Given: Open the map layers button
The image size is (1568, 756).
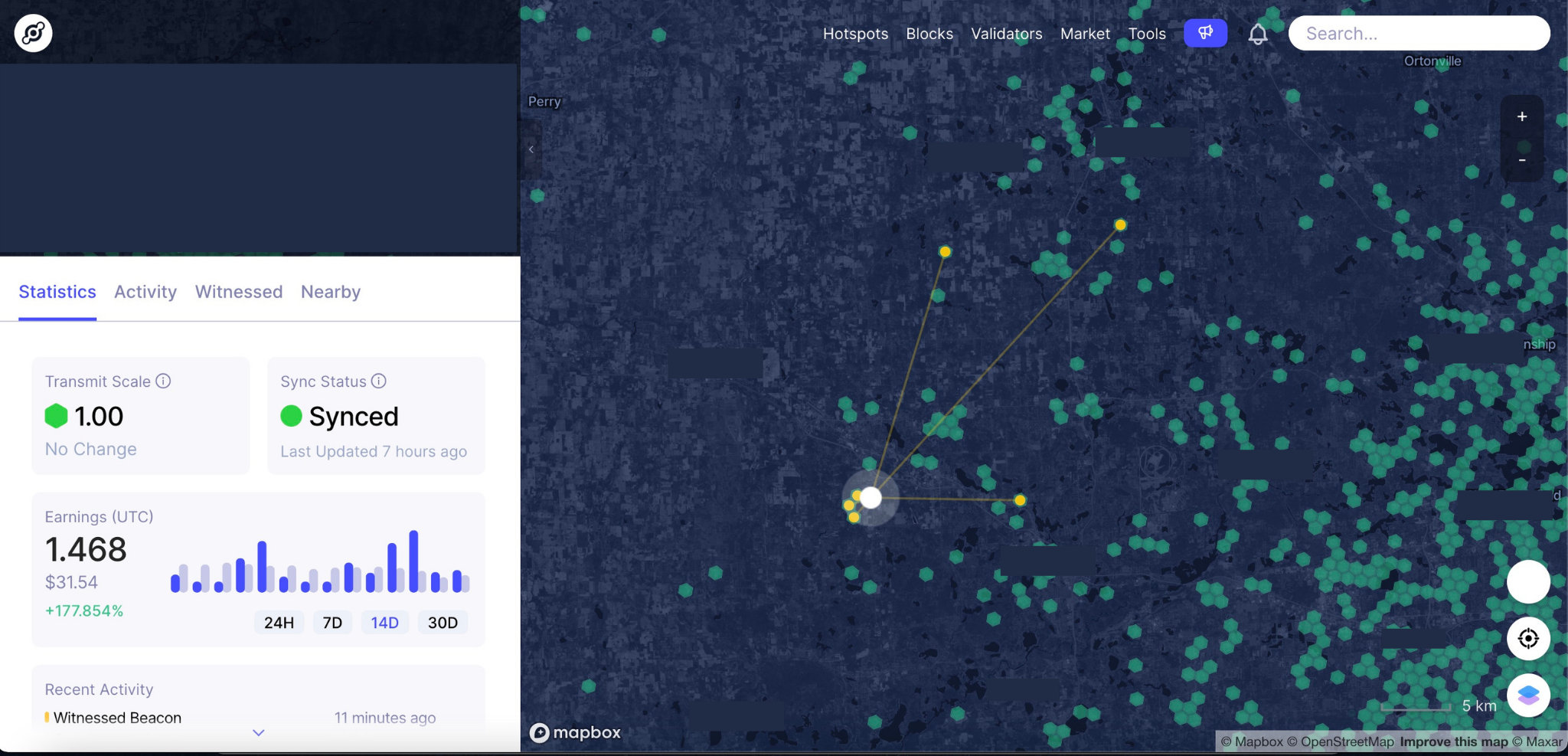Looking at the screenshot, I should [1527, 695].
